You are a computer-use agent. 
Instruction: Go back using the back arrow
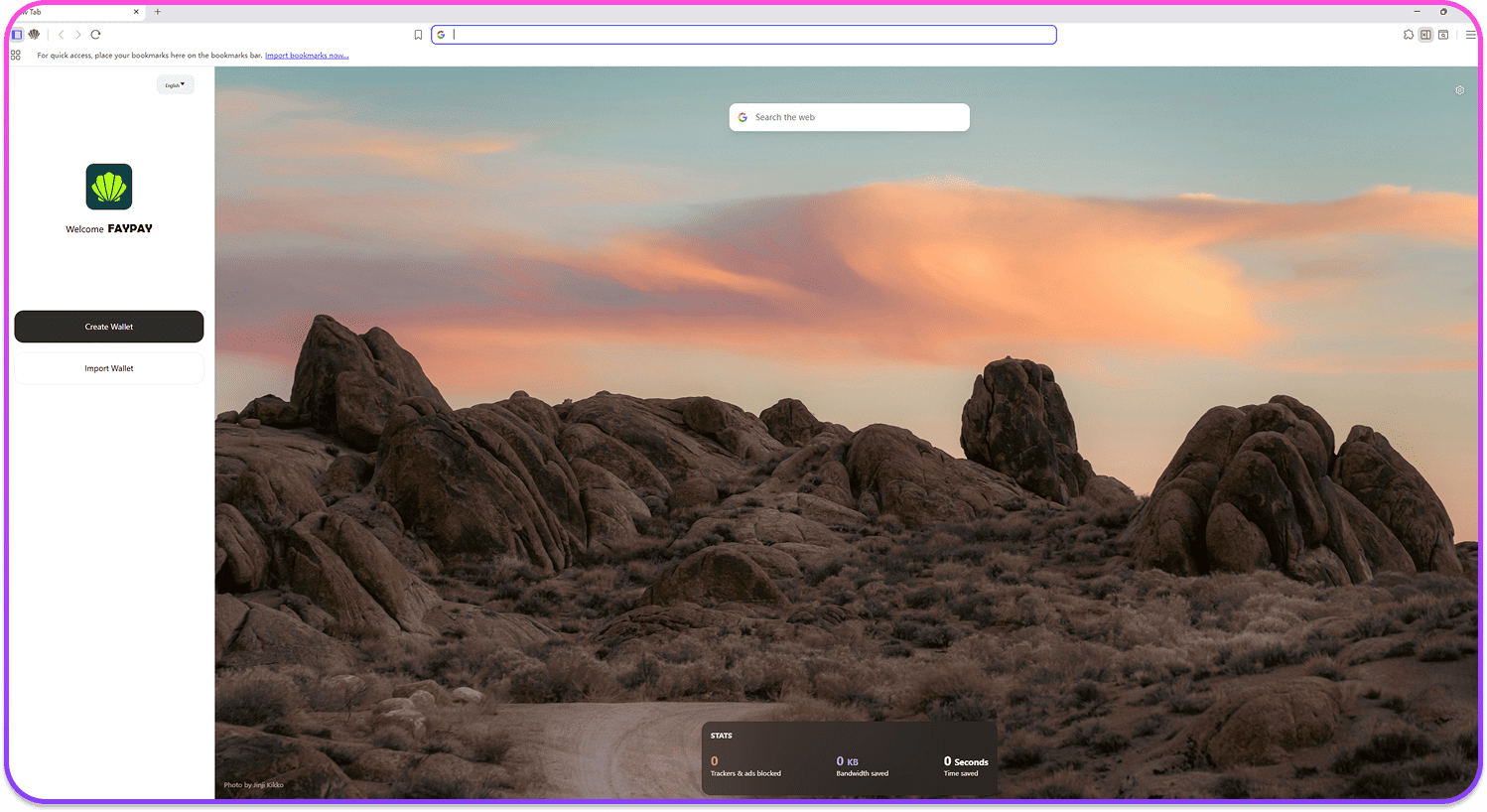pos(61,35)
